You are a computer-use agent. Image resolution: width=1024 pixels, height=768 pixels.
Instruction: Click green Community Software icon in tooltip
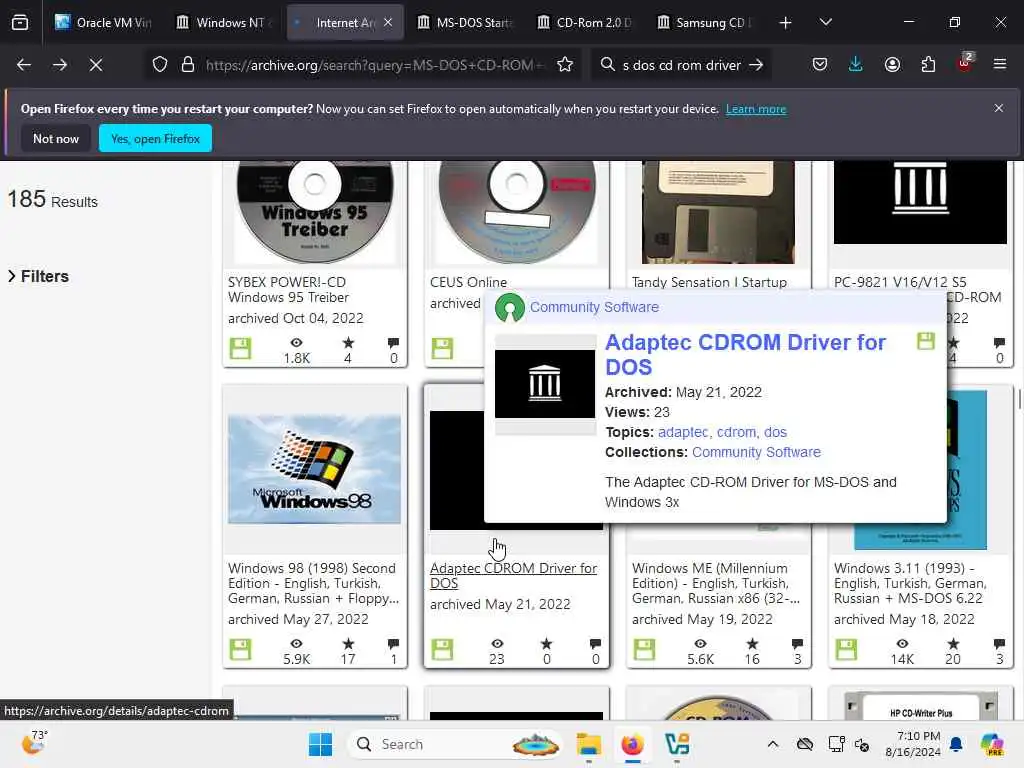pos(509,308)
